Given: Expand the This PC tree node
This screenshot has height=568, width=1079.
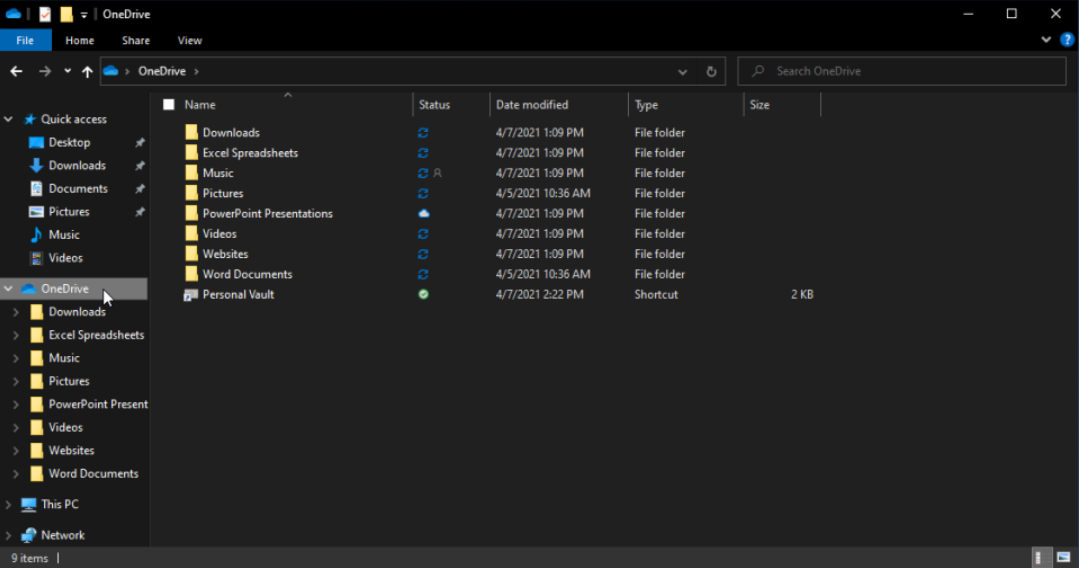Looking at the screenshot, I should [x=9, y=505].
